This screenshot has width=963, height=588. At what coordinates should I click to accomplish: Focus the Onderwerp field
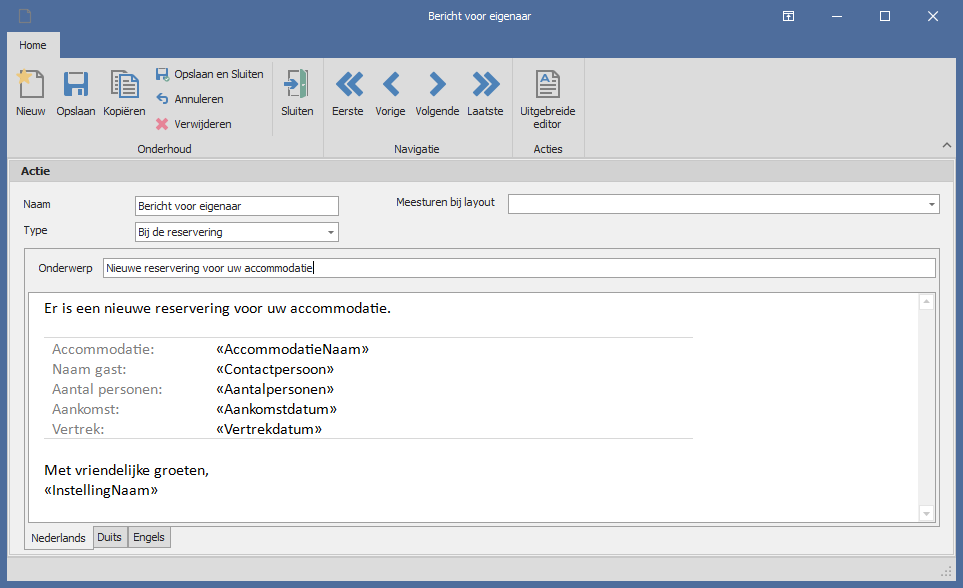[519, 268]
